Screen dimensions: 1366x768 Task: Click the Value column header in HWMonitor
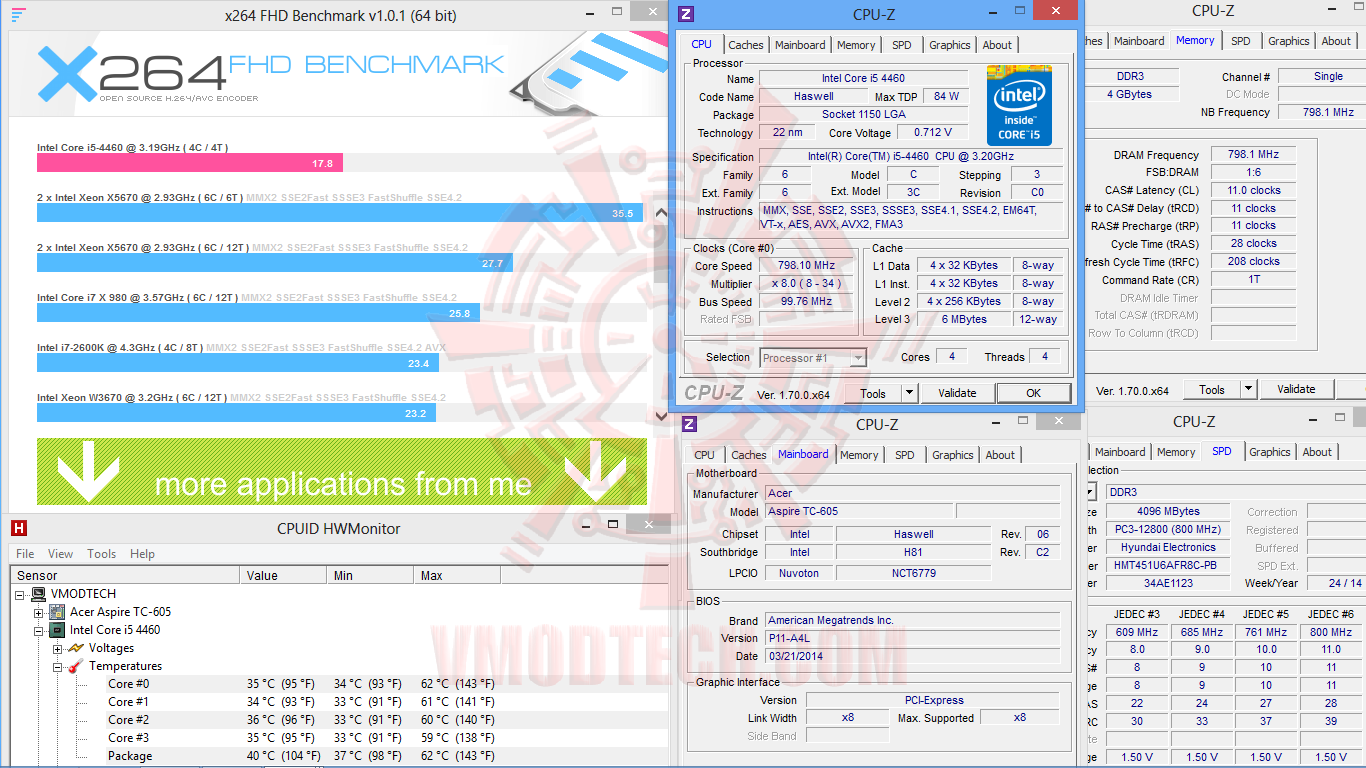click(x=283, y=575)
